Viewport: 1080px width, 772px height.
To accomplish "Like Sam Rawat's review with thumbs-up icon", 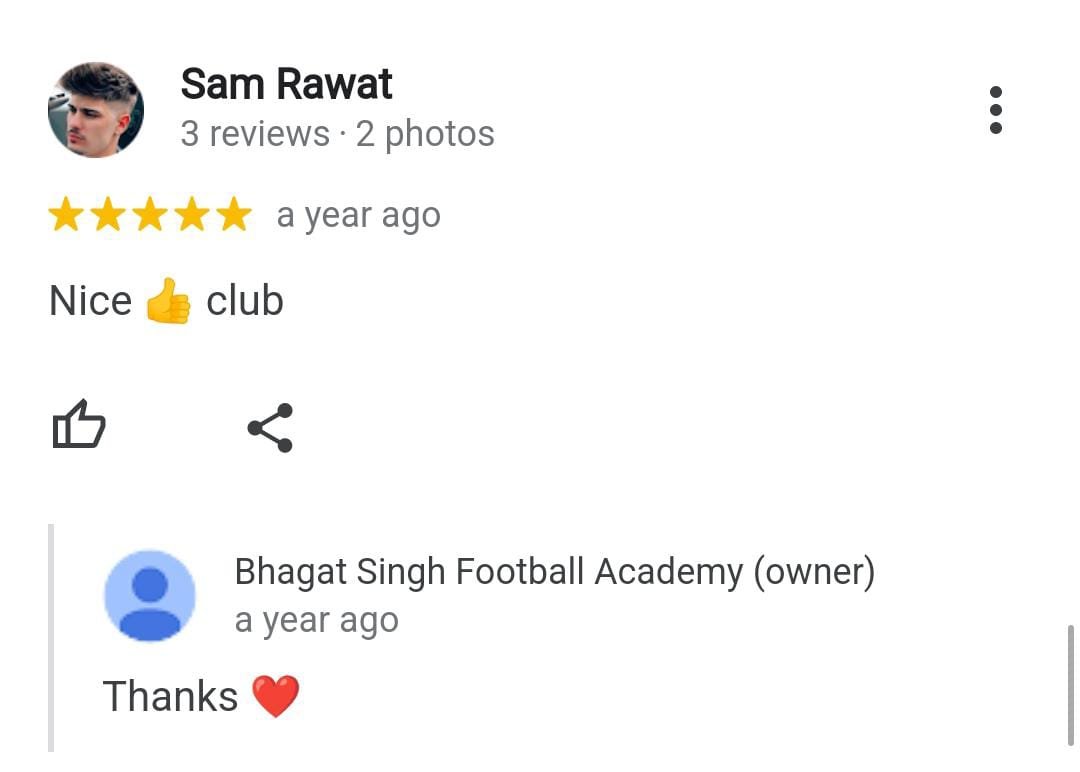I will [x=79, y=424].
